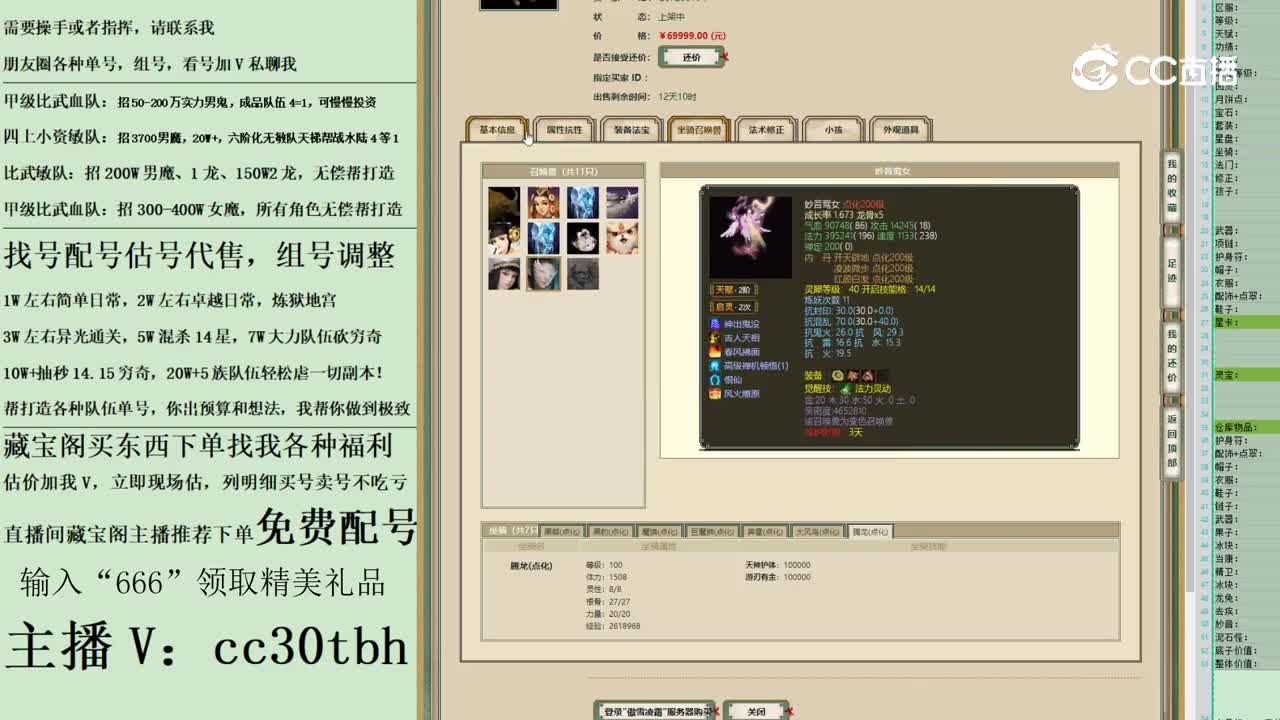Switch to the 装备法宝 tab
The height and width of the screenshot is (720, 1280).
point(631,130)
